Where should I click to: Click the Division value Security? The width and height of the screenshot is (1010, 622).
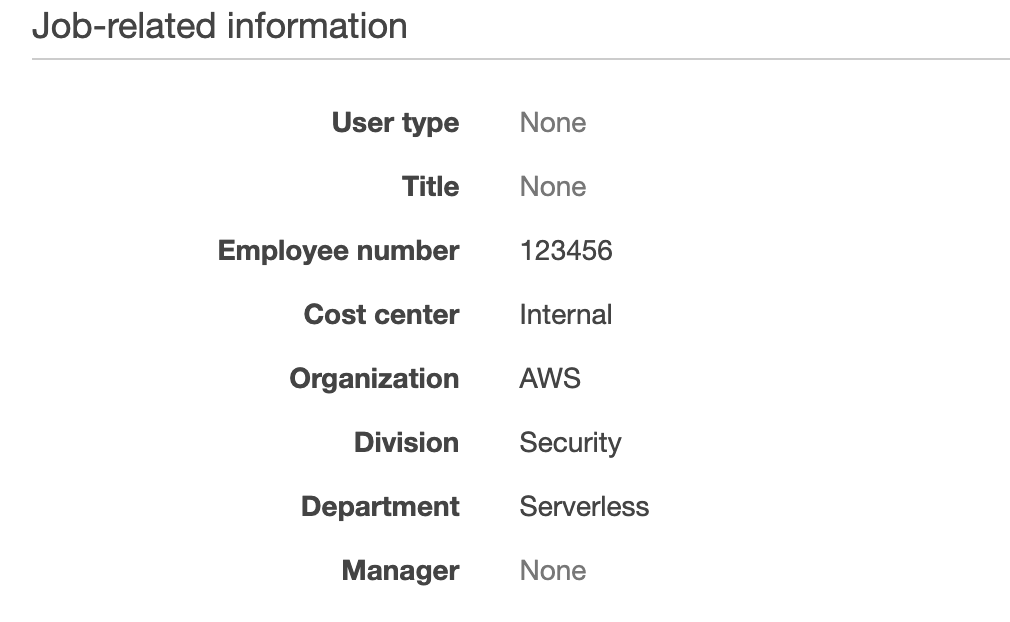pos(570,442)
